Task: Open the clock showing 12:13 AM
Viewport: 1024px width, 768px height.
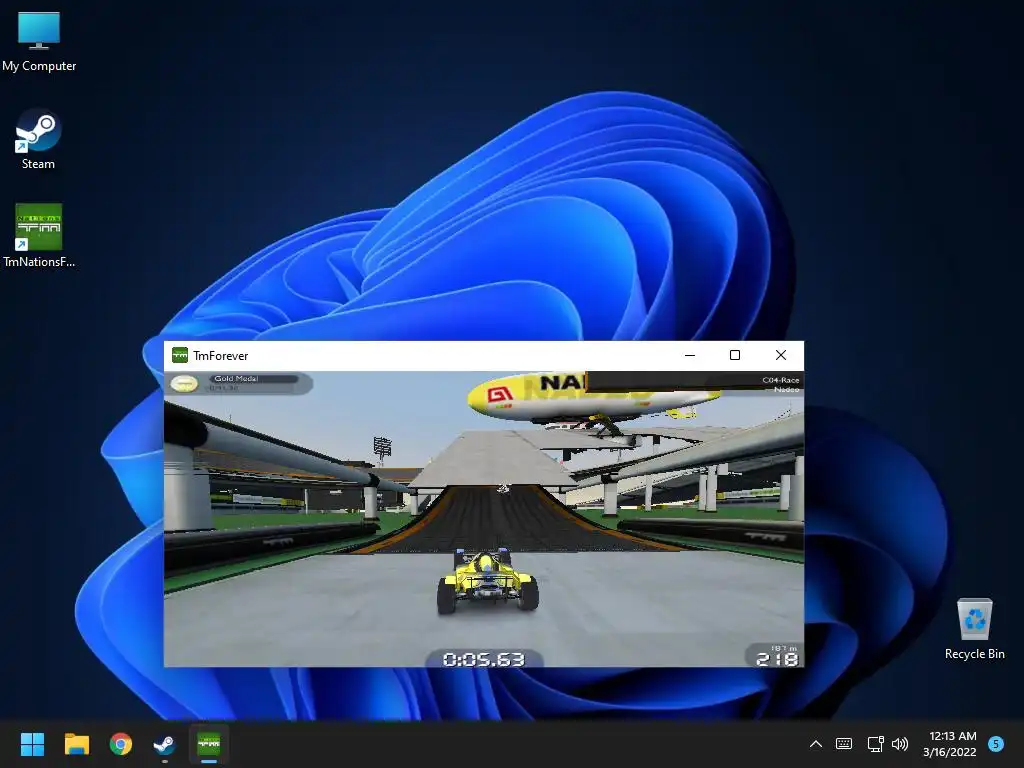Action: point(950,744)
